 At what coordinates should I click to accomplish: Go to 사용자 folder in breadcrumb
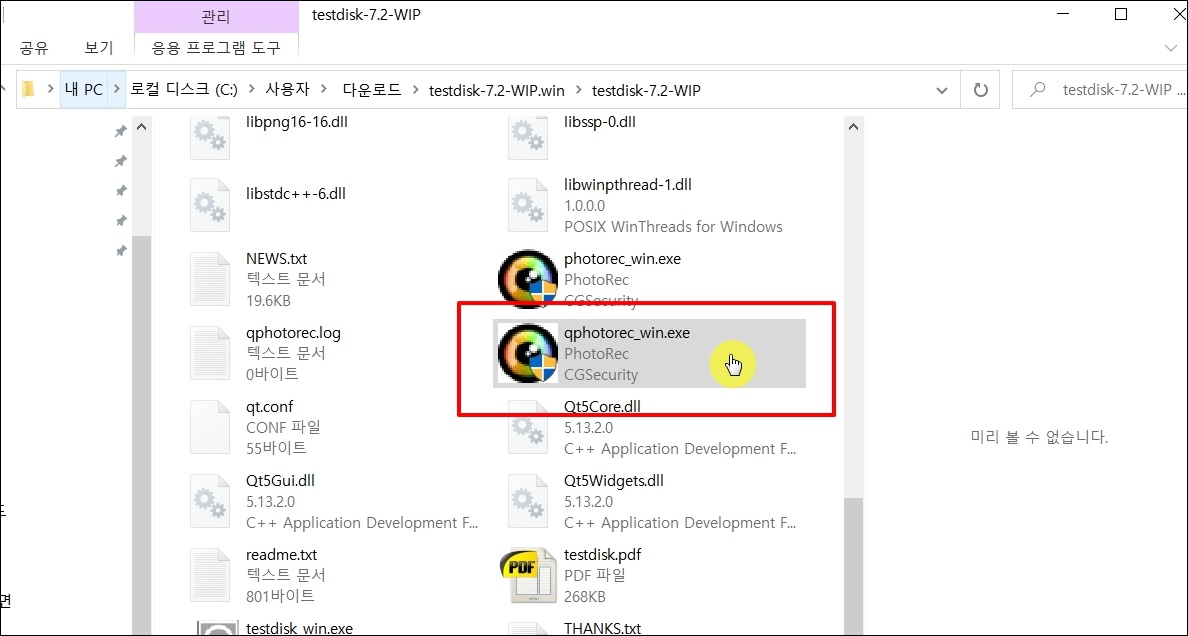click(288, 90)
